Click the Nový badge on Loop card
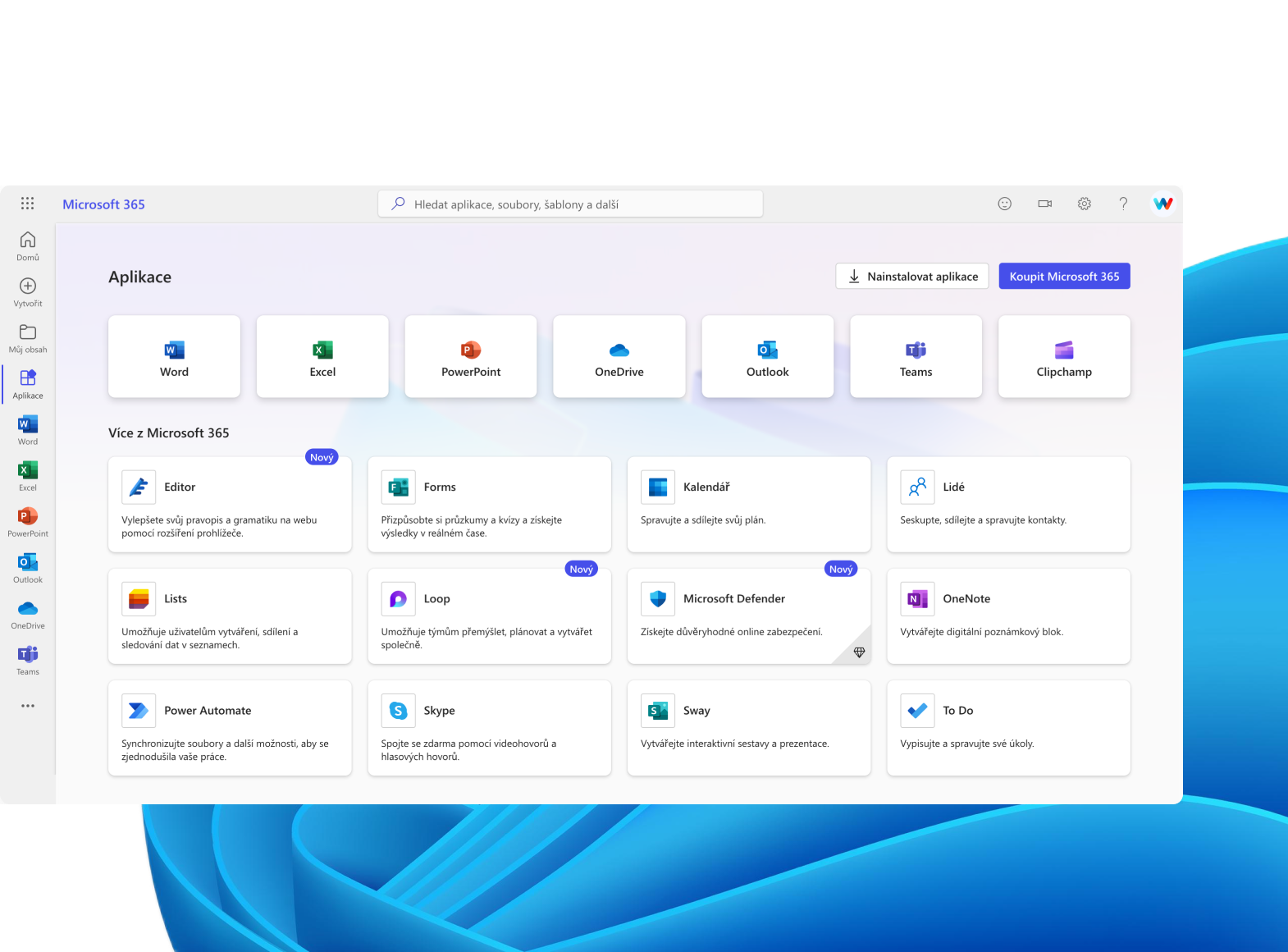Image resolution: width=1288 pixels, height=952 pixels. click(581, 569)
